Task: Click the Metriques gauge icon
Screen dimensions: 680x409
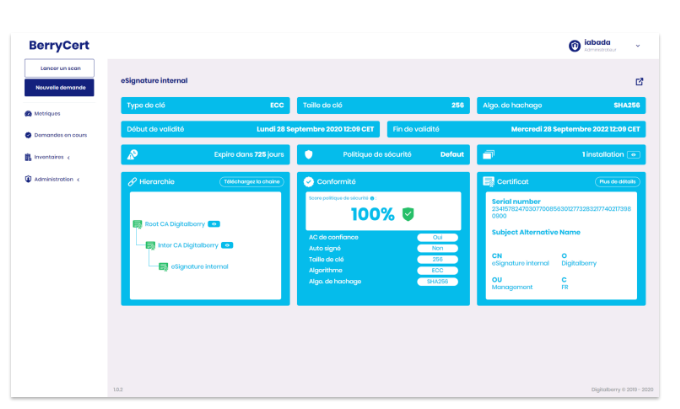Action: click(x=28, y=114)
